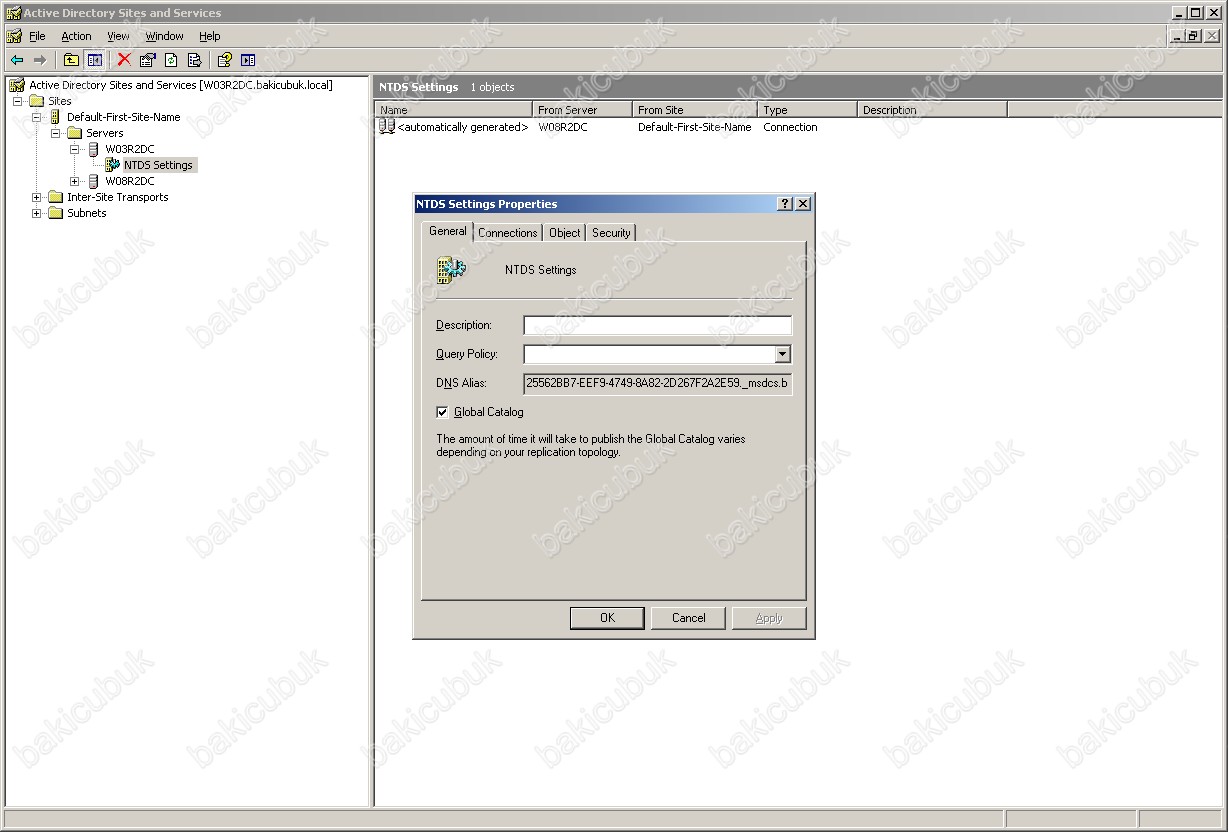Sort by the Type column header

click(x=808, y=110)
